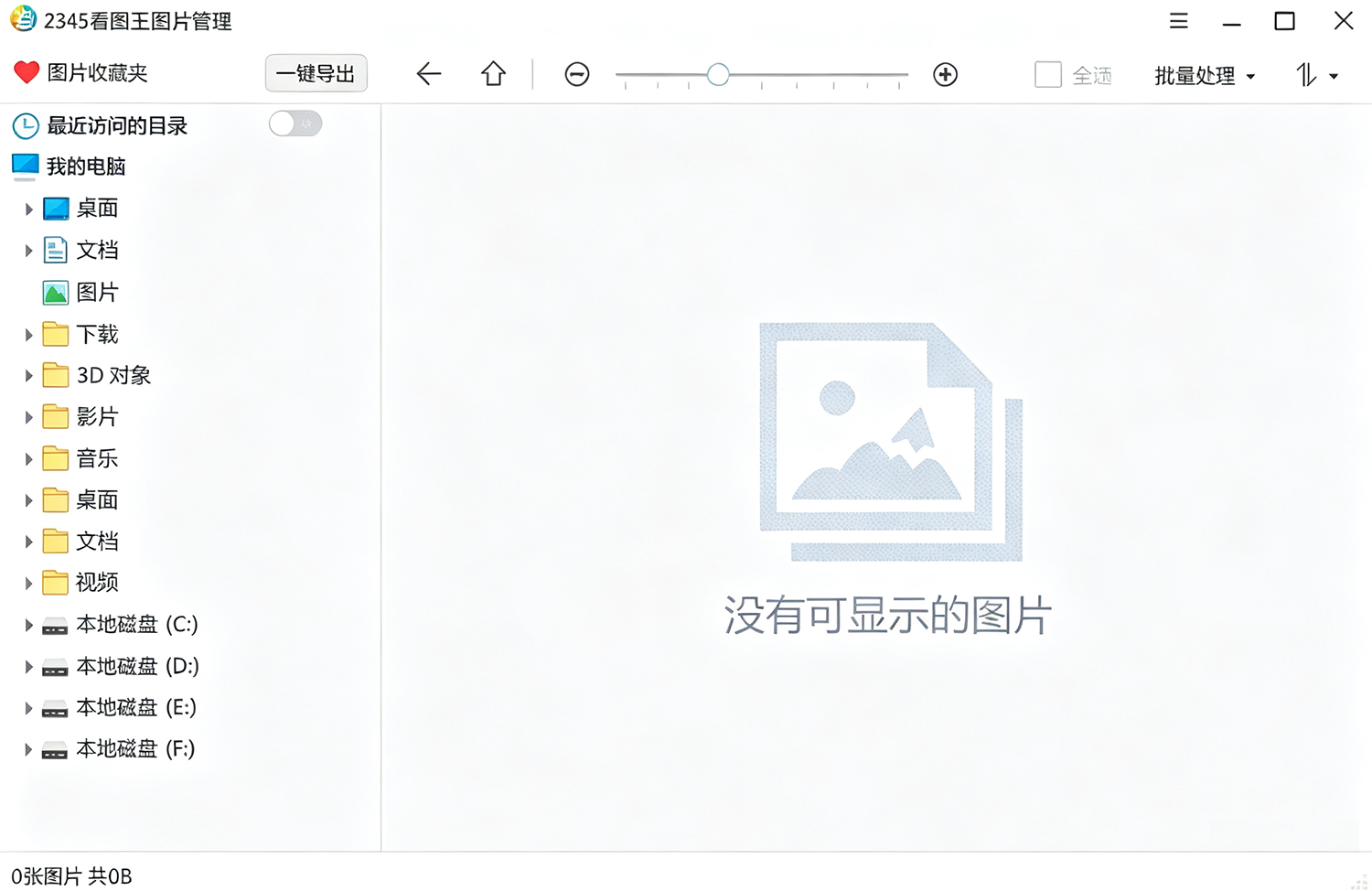Screen dimensions: 1372x891
Task: Click the back arrow navigation icon
Action: coord(428,74)
